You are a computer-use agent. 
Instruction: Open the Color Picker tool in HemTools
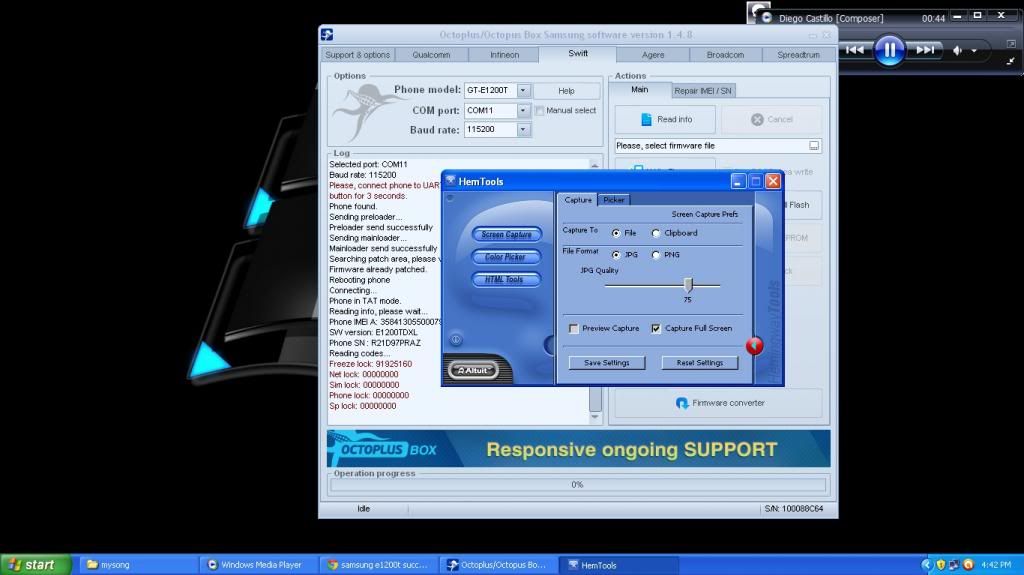pyautogui.click(x=506, y=257)
